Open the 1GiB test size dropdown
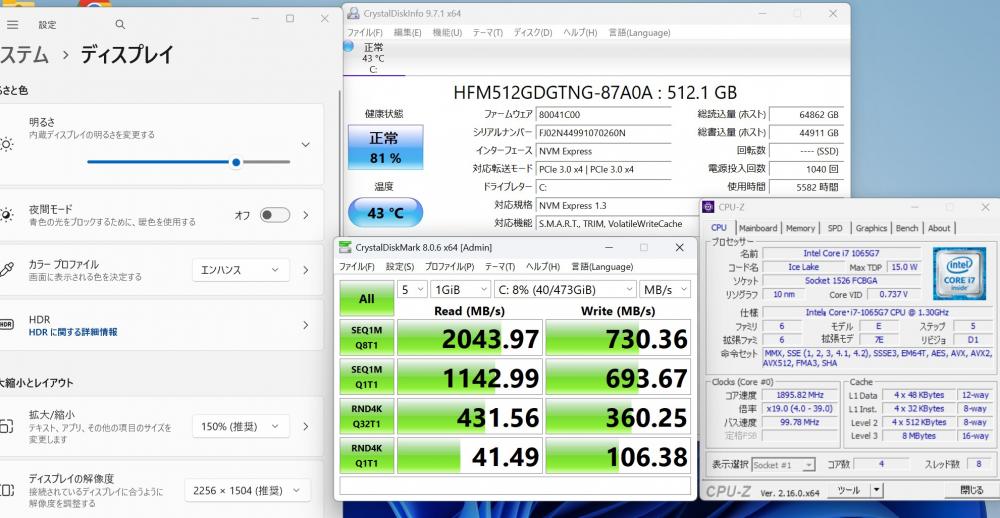 point(460,290)
